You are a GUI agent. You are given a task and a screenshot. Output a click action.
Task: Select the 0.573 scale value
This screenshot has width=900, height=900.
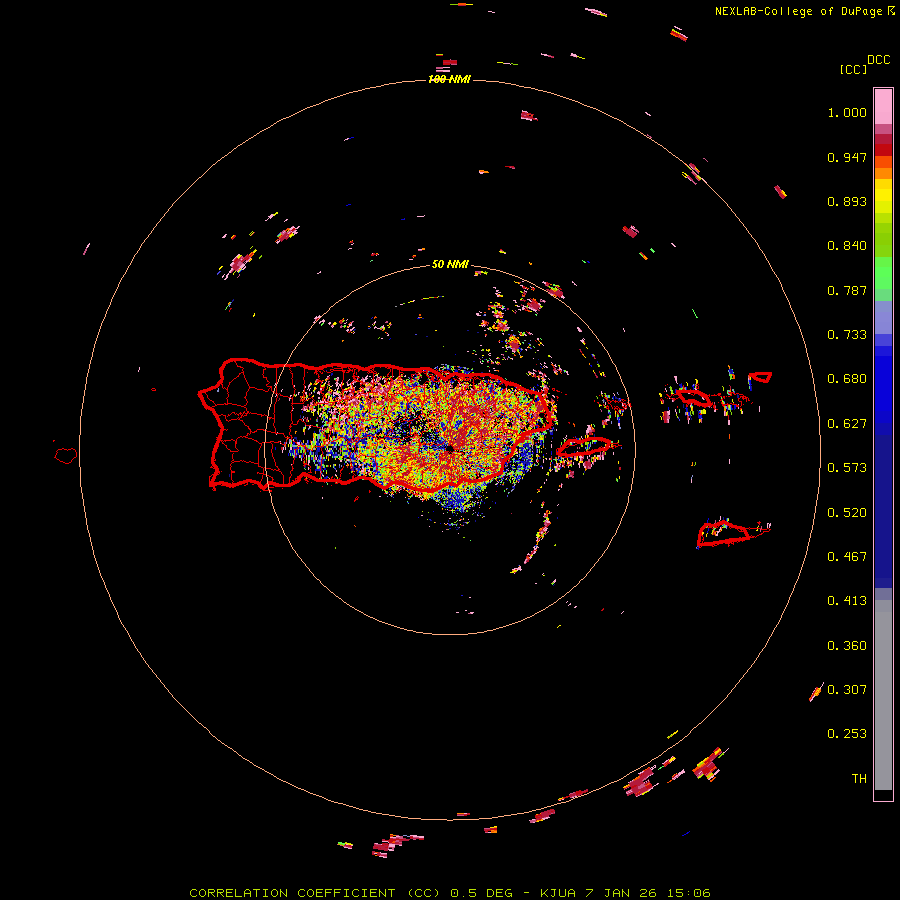coord(847,468)
